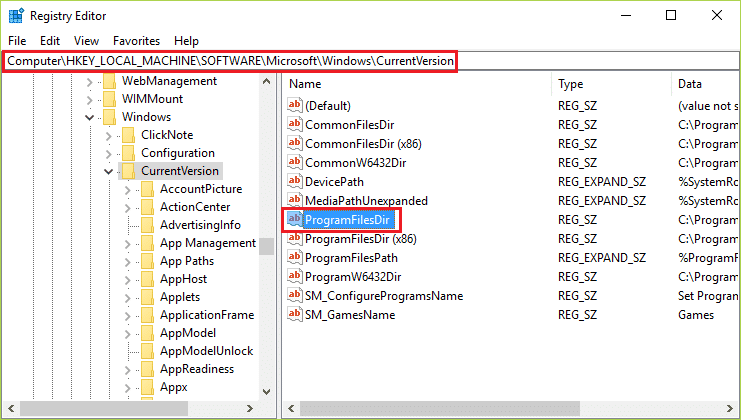The height and width of the screenshot is (420, 741).
Task: Open the File menu
Action: click(17, 41)
